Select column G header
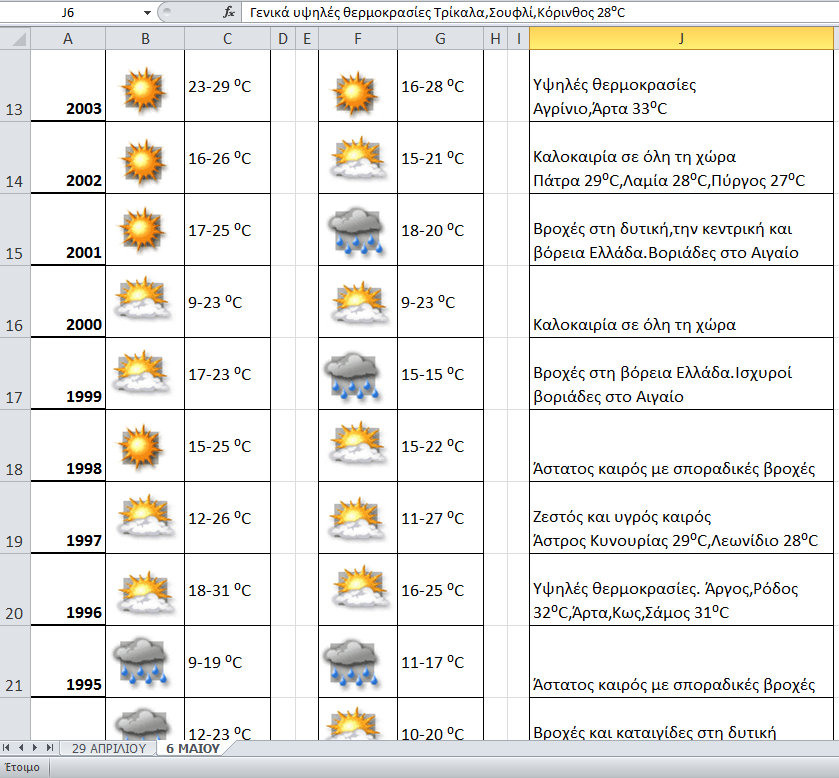The height and width of the screenshot is (778, 839). (x=439, y=38)
